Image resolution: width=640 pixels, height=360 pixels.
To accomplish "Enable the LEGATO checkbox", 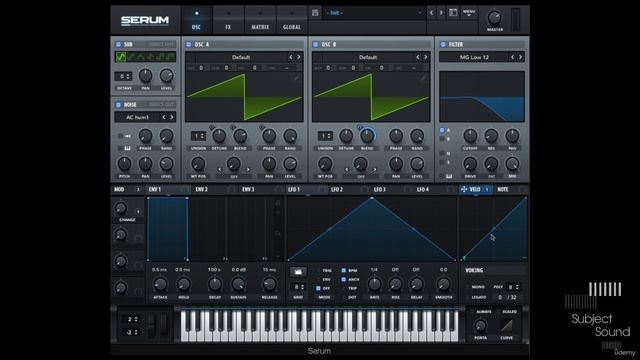I will point(468,297).
